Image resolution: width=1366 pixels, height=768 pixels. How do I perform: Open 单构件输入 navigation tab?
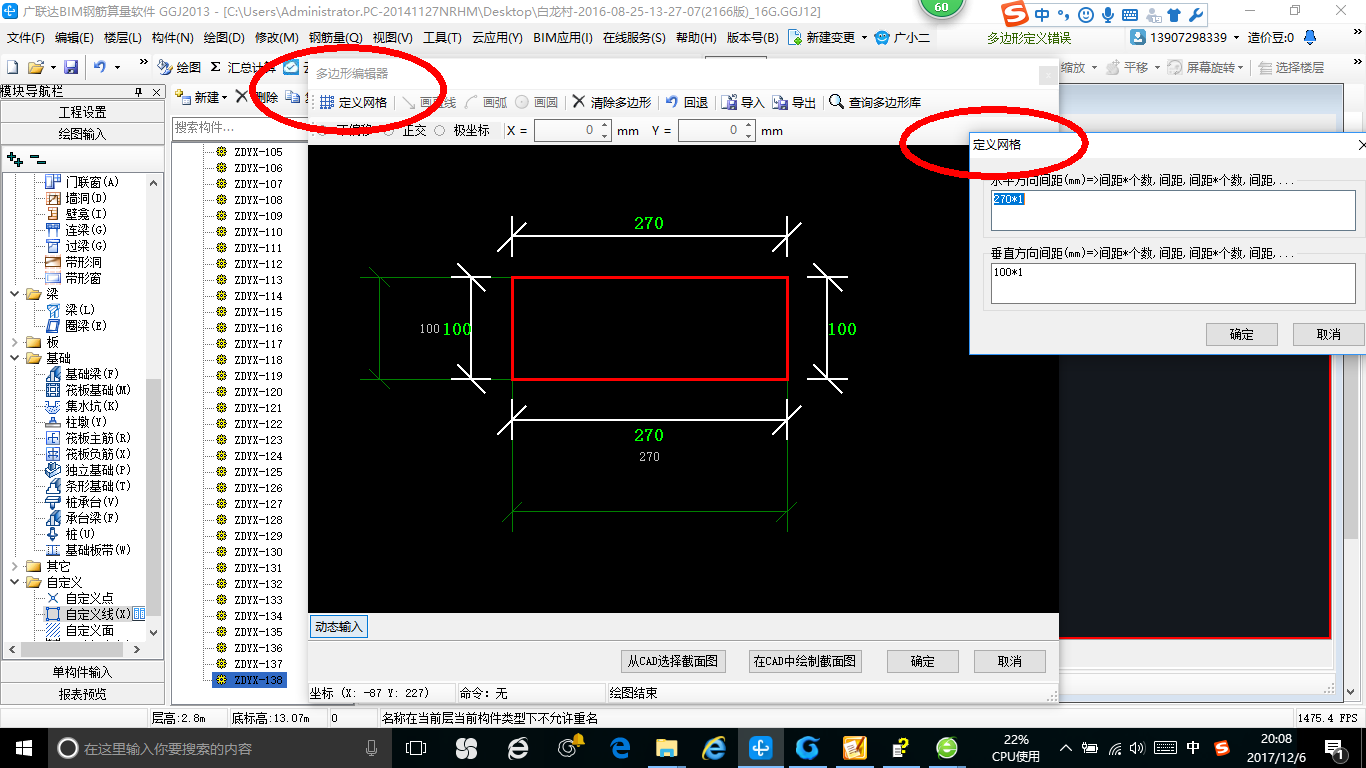point(82,672)
